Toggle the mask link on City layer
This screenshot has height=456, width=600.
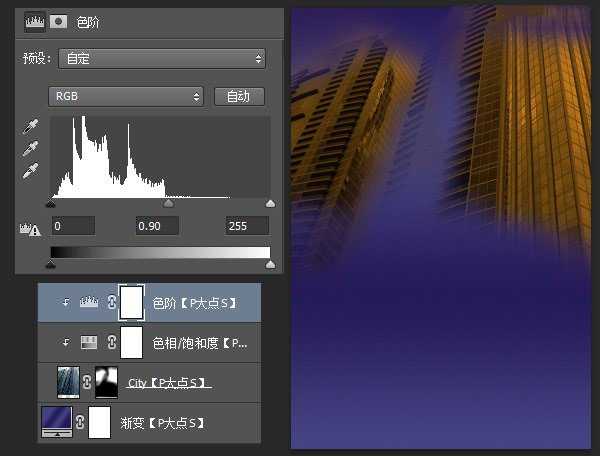[87, 383]
